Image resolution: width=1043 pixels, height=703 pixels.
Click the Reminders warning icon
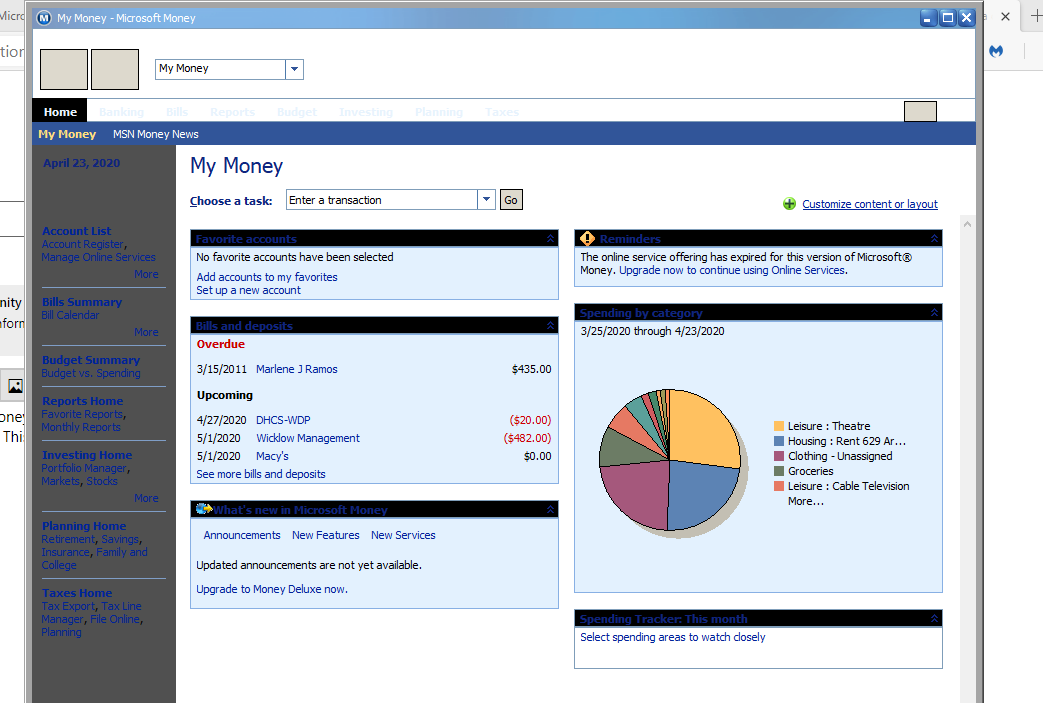[x=587, y=238]
